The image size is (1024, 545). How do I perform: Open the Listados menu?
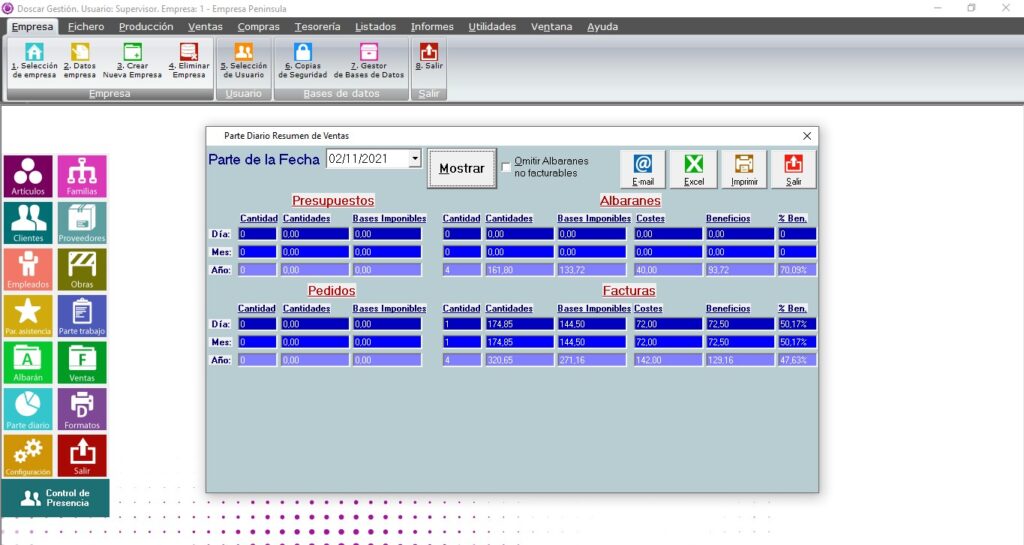[x=375, y=27]
